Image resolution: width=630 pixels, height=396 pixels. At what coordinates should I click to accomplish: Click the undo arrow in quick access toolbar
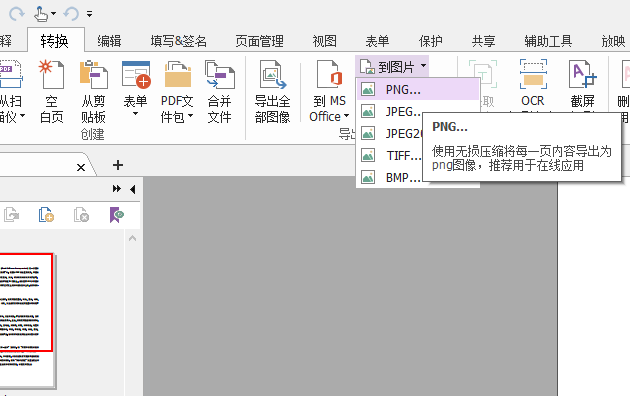point(71,14)
